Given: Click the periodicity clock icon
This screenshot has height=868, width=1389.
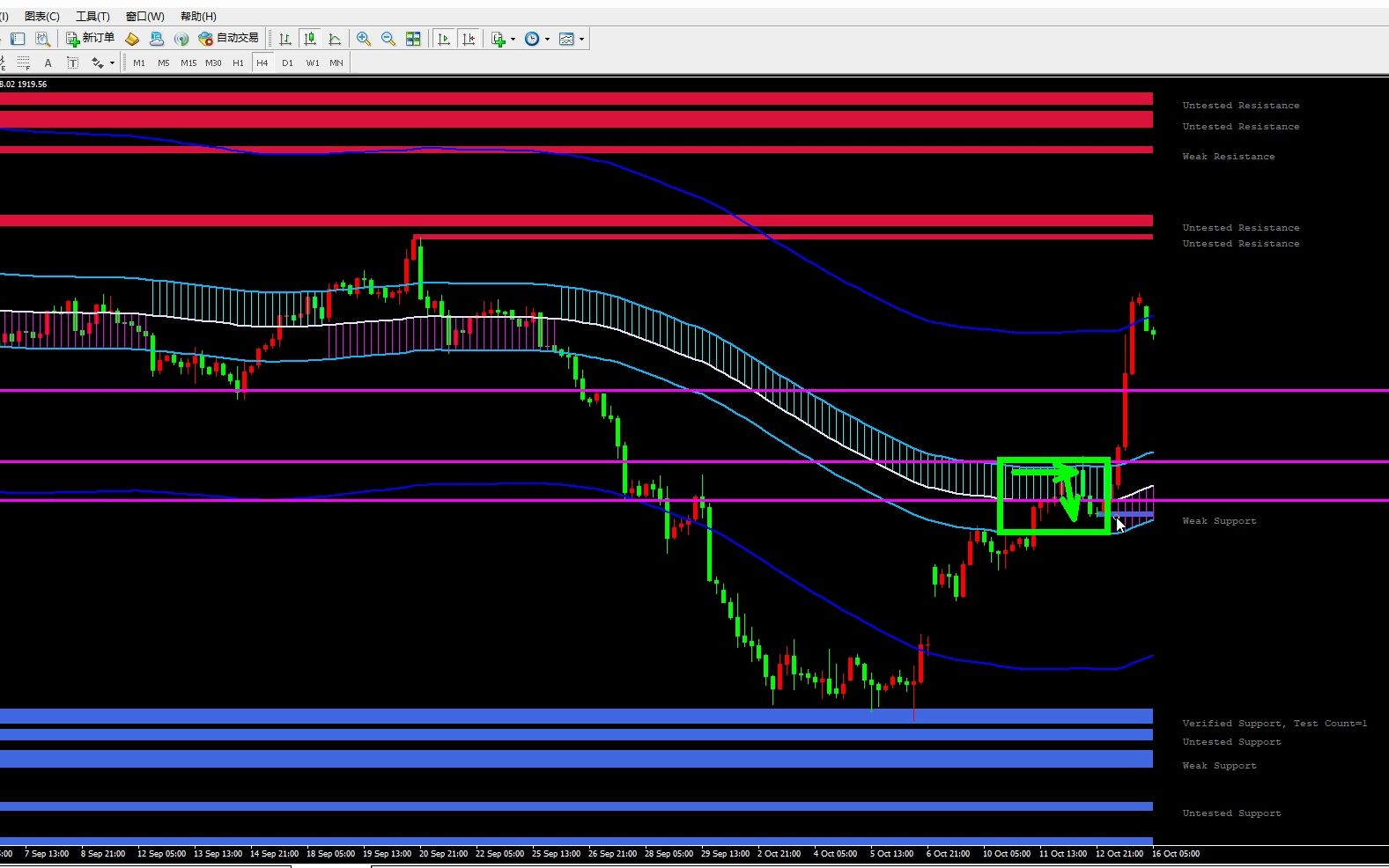Looking at the screenshot, I should tap(532, 39).
